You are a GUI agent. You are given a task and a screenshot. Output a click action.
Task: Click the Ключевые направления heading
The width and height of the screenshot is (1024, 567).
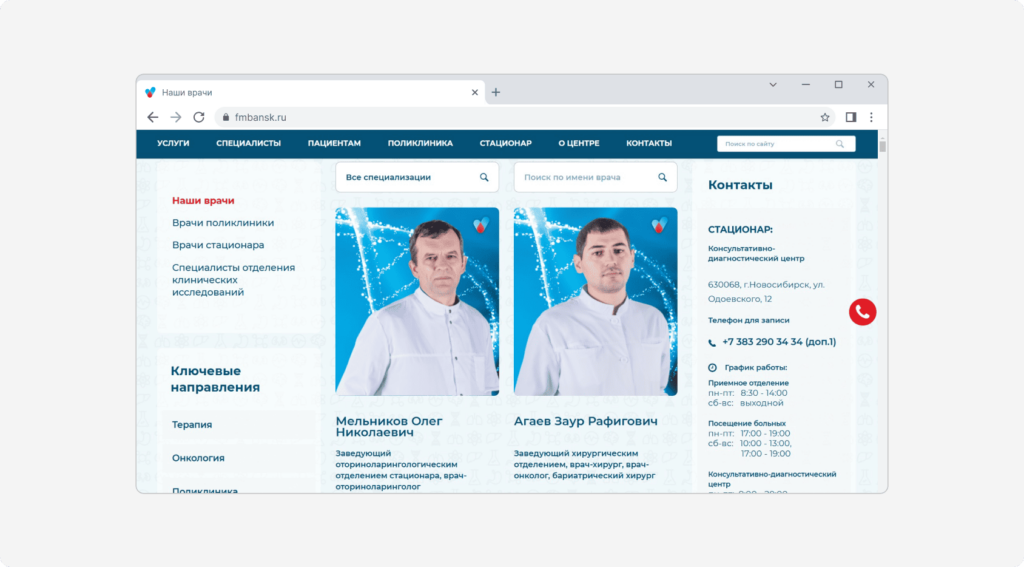(x=215, y=379)
